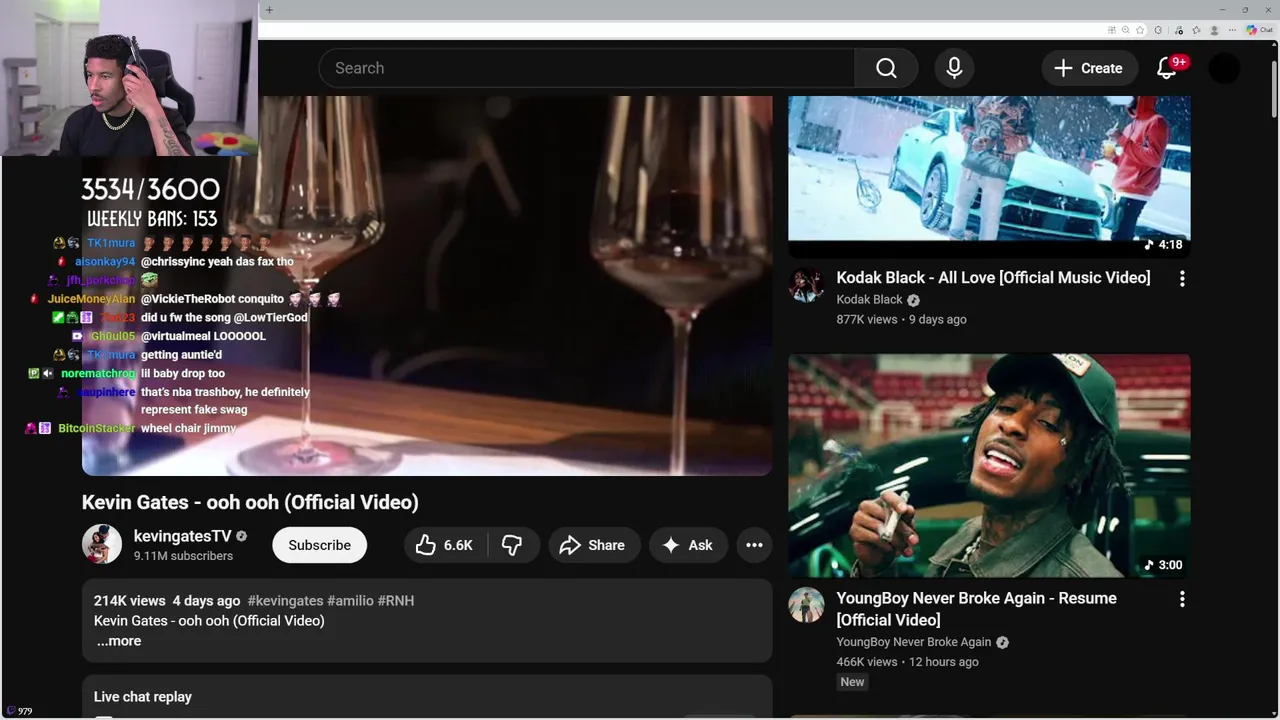This screenshot has width=1280, height=720.
Task: Click '214K views 4 days ago' text
Action: (167, 601)
